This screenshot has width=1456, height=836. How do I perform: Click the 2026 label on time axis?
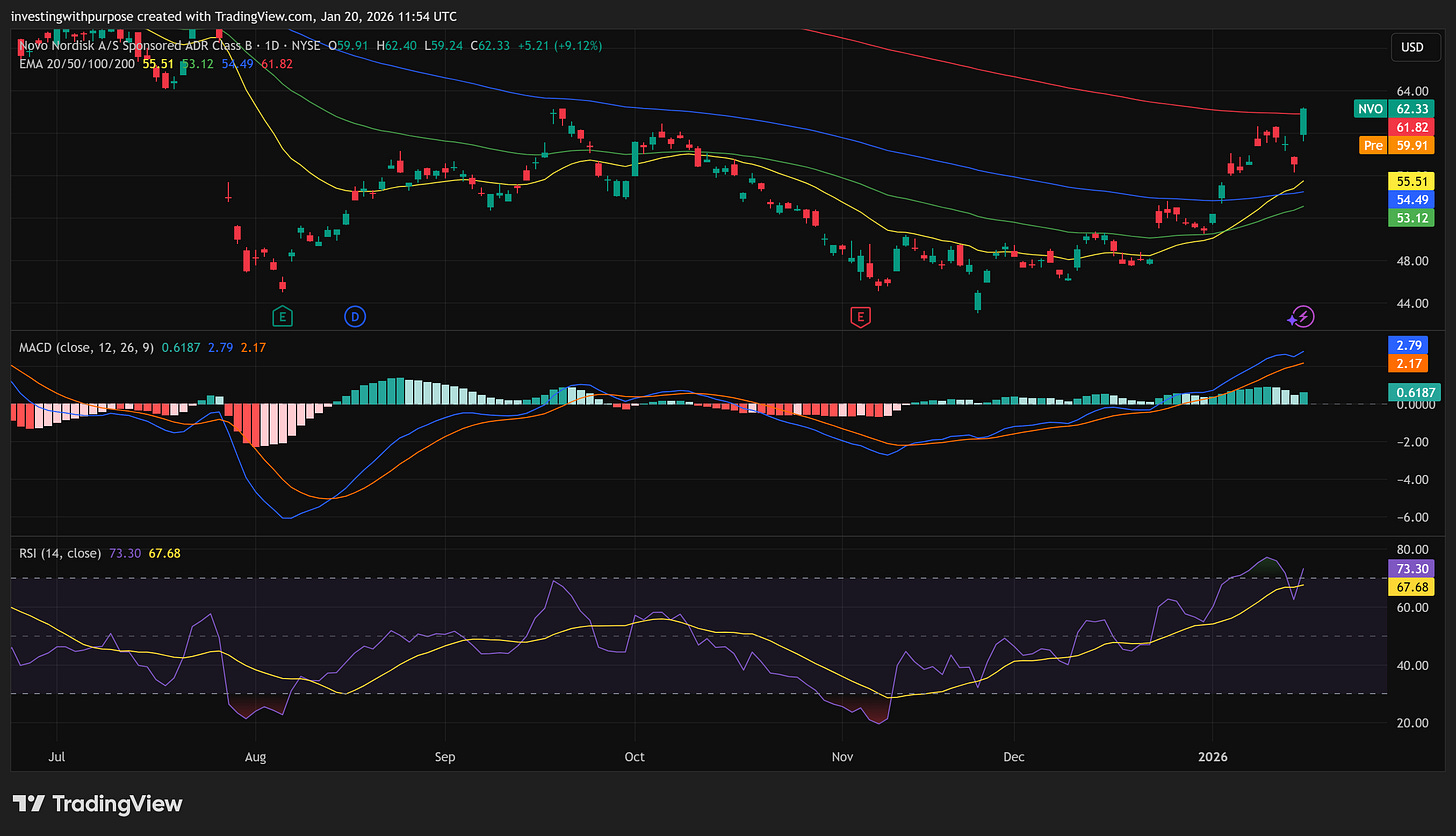(x=1212, y=757)
